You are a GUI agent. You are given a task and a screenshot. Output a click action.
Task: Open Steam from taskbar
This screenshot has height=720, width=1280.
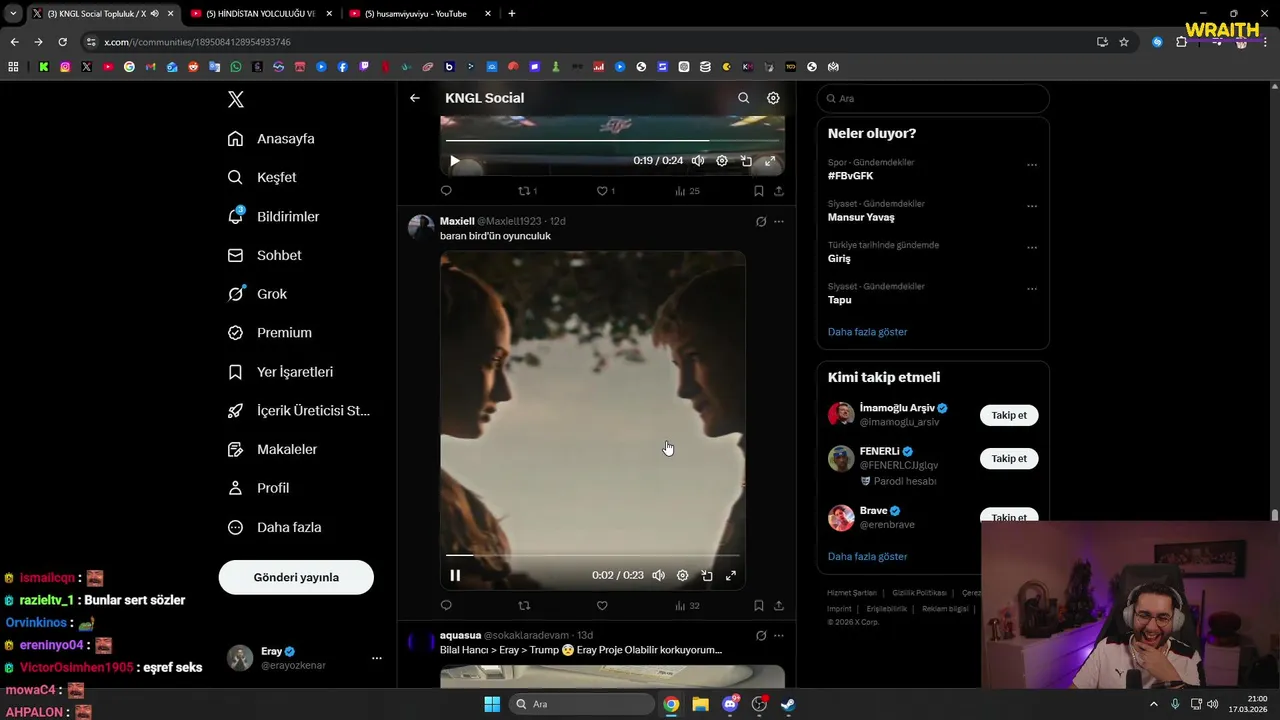pyautogui.click(x=788, y=704)
